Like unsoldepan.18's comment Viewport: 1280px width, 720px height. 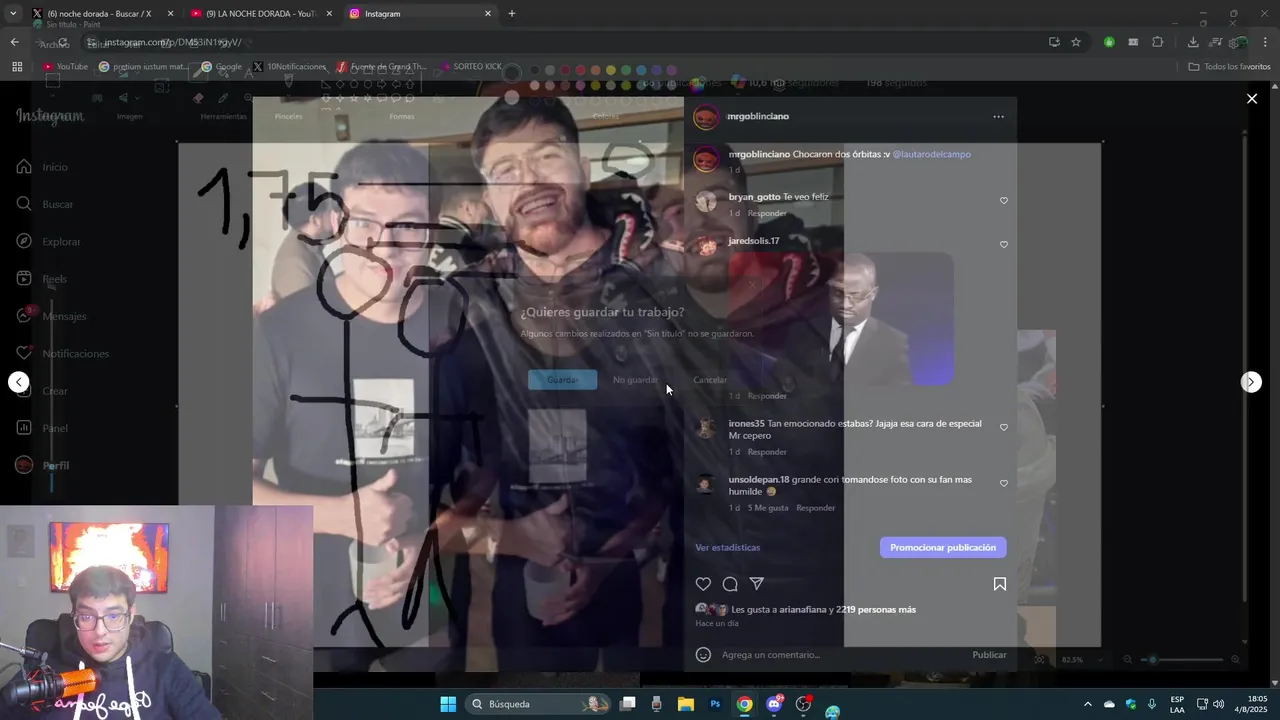[x=1004, y=484]
